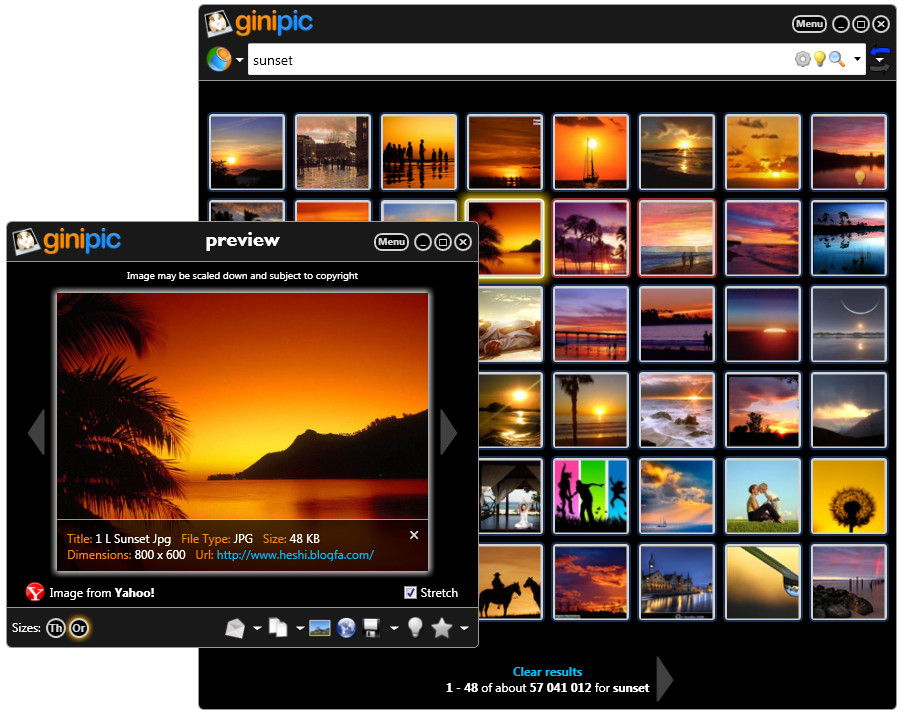Viewport: 910px width, 722px height.
Task: Click the yellow lightbulb icon in search box
Action: tap(819, 59)
